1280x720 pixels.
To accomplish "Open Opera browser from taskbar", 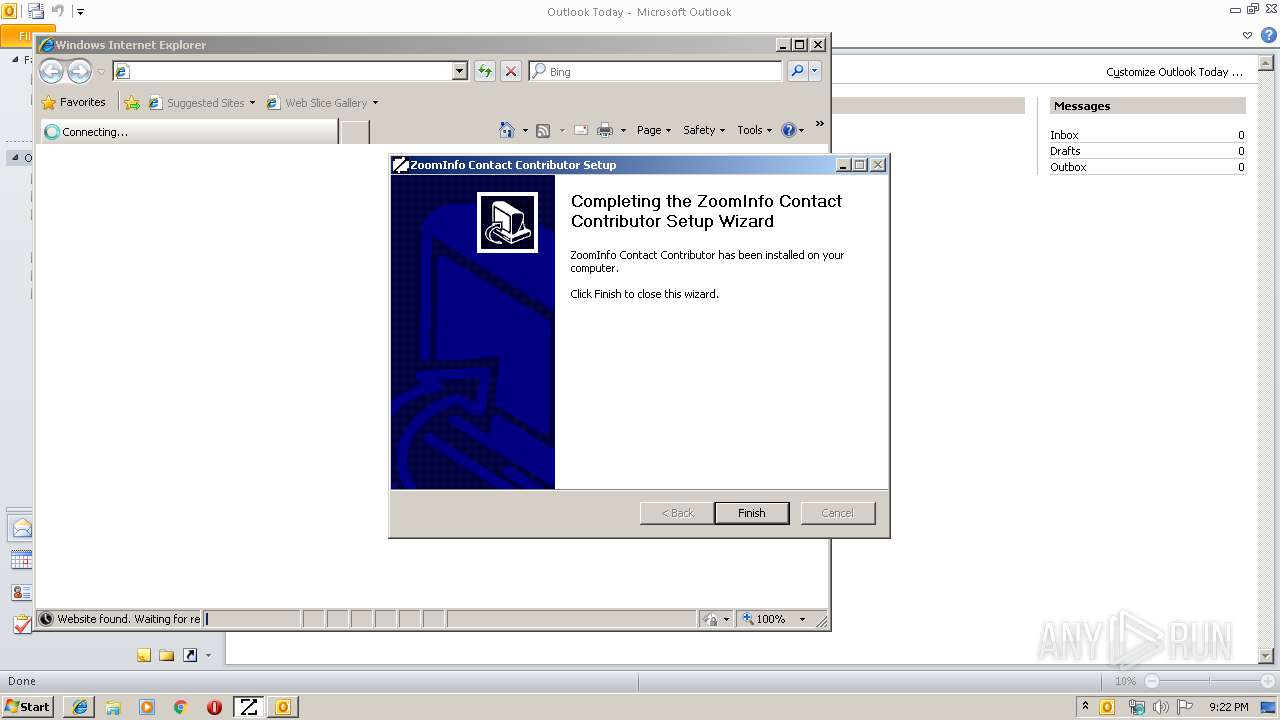I will [x=214, y=706].
